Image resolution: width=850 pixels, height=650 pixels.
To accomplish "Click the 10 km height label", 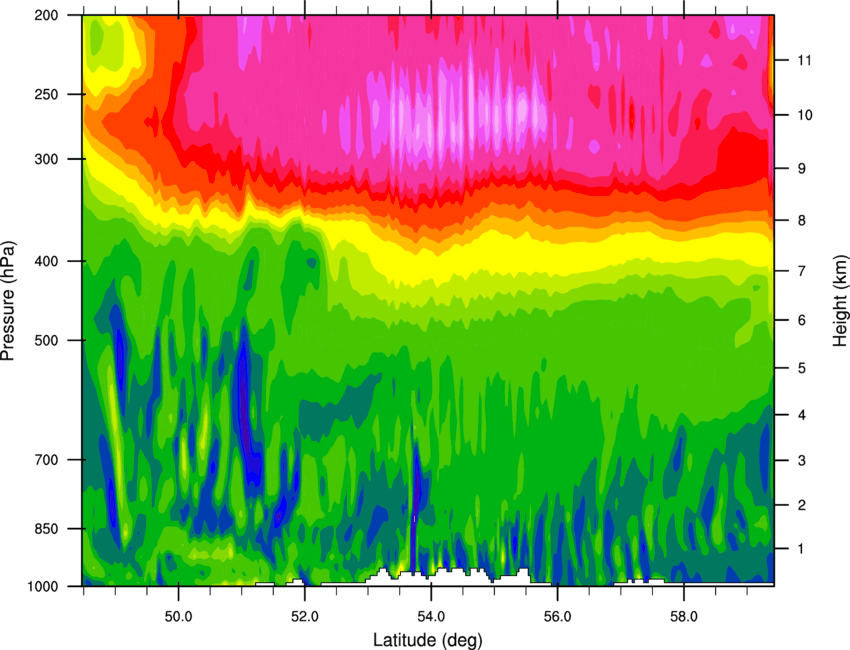I will [x=805, y=115].
